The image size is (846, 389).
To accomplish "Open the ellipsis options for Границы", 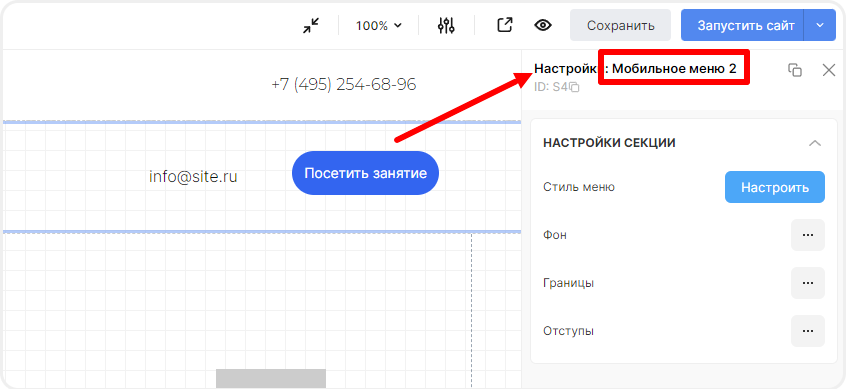I will [x=808, y=283].
